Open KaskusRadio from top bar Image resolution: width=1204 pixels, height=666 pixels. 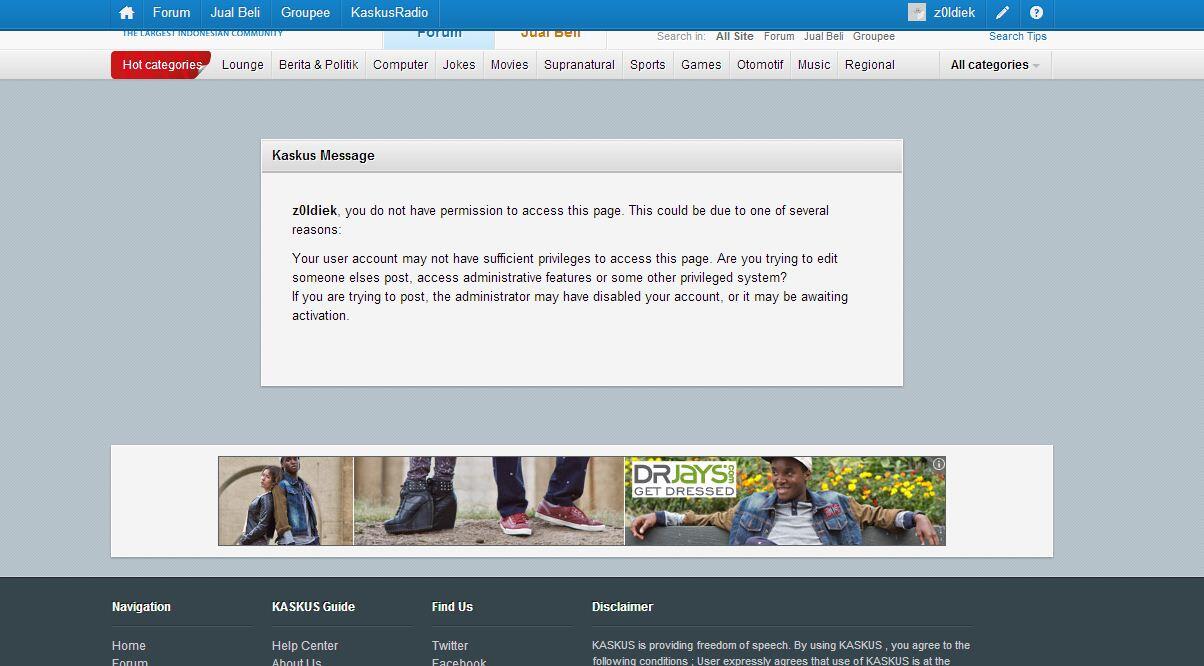[389, 13]
